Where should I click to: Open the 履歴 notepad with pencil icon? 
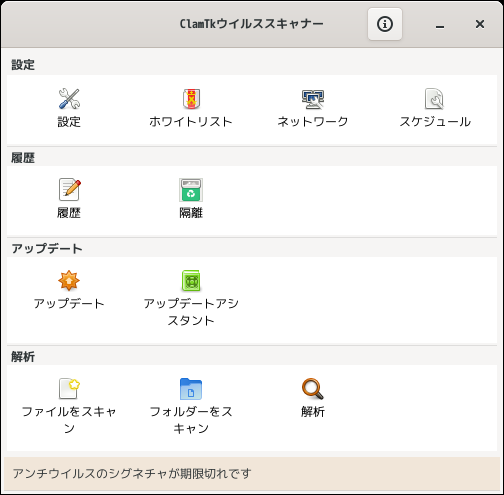point(69,189)
